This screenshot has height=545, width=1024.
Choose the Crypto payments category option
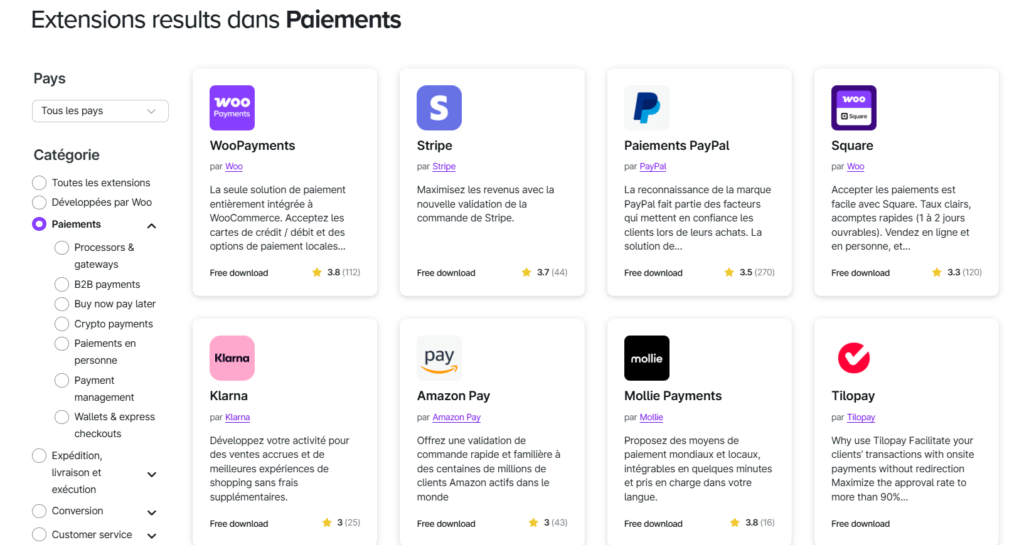62,324
